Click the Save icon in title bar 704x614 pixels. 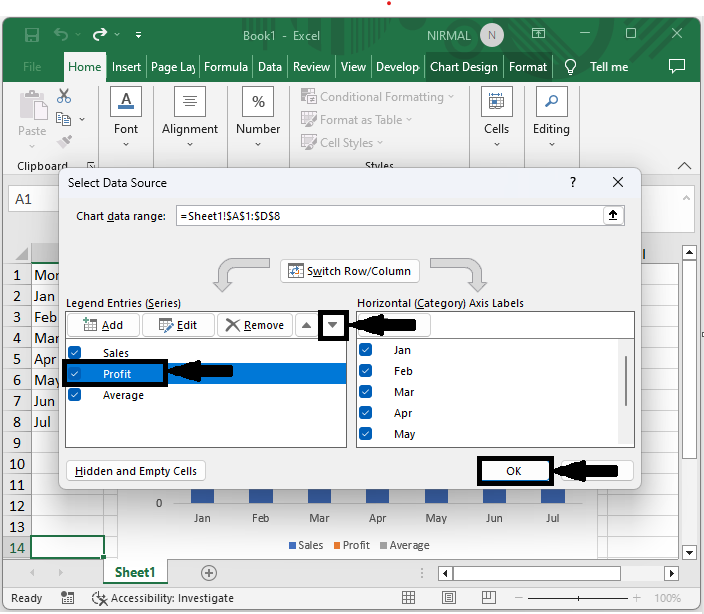coord(32,36)
